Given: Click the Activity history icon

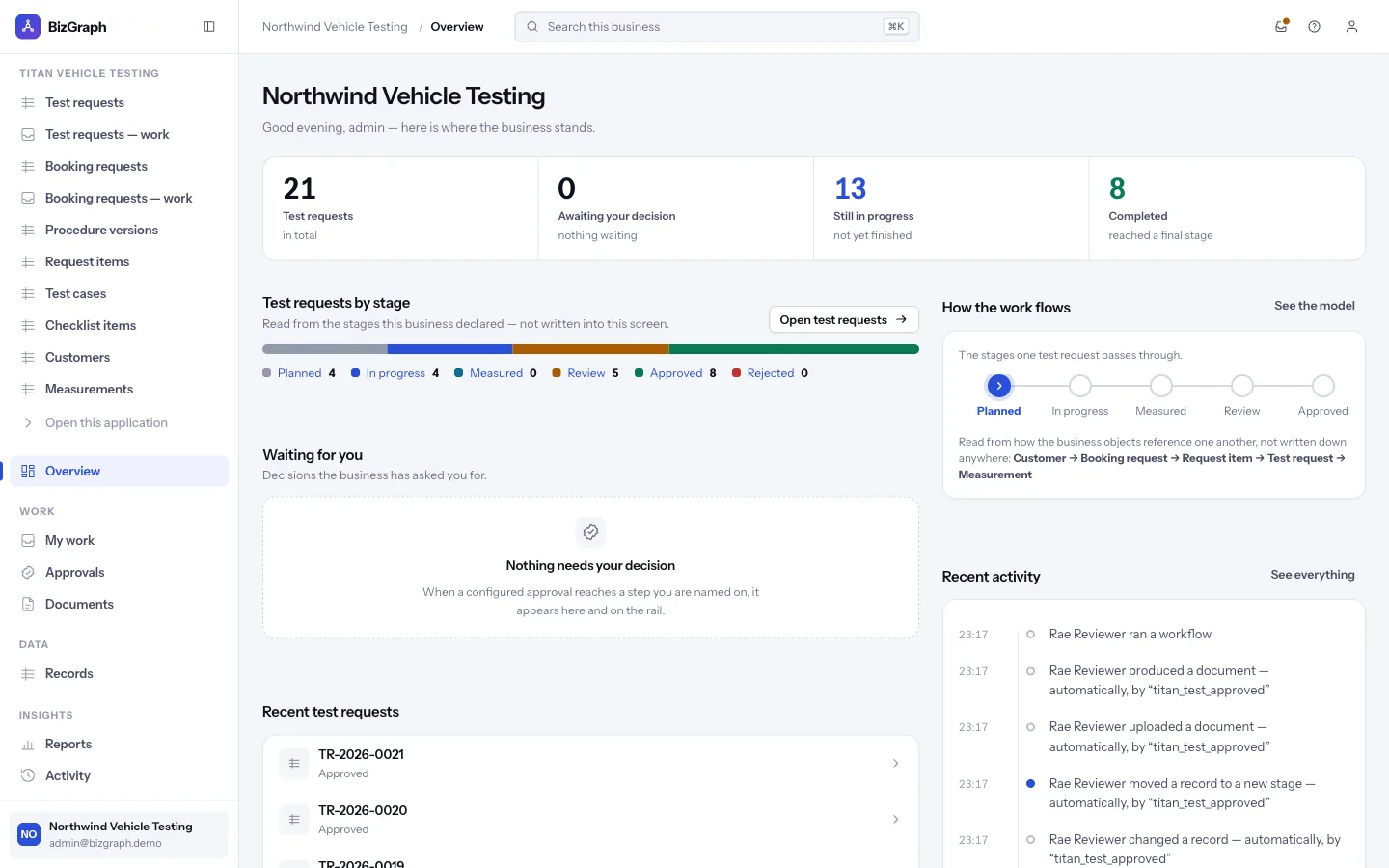Looking at the screenshot, I should tap(28, 776).
